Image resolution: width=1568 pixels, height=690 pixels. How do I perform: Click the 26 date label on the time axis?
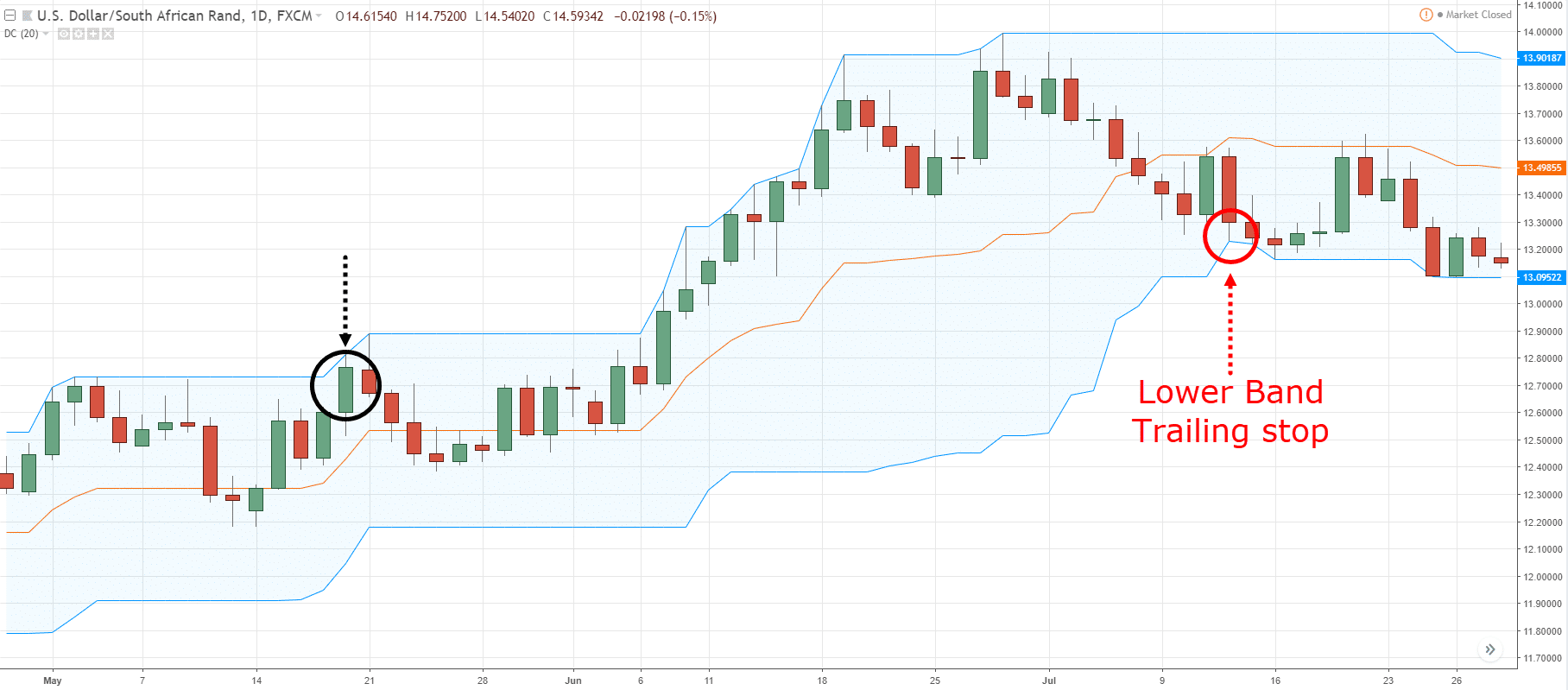click(x=1457, y=681)
